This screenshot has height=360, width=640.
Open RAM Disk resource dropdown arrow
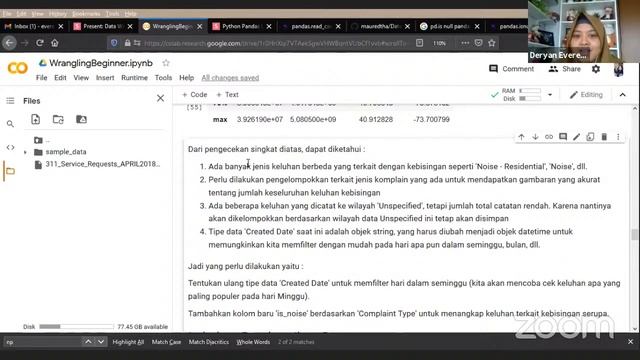550,95
